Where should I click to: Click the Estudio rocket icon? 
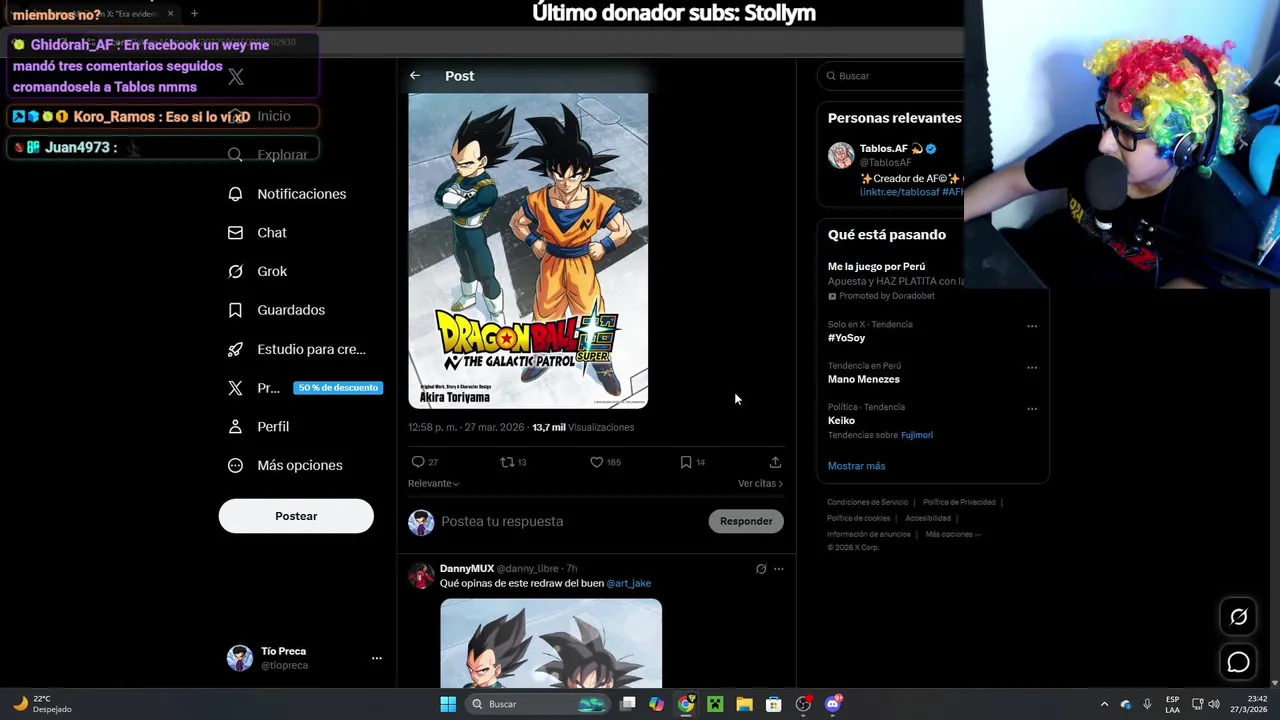click(x=235, y=349)
